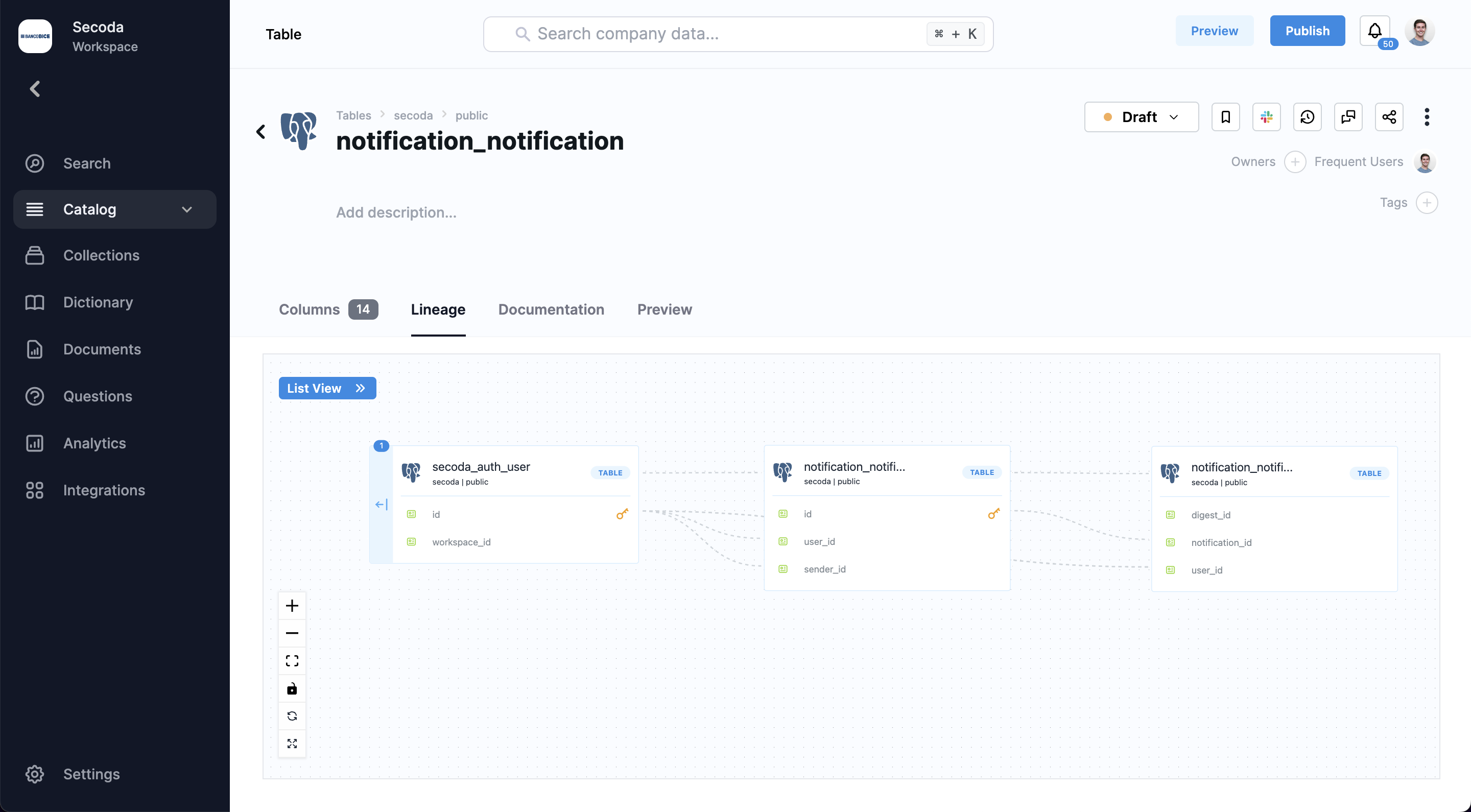Open Search in the sidebar
Screen dimensions: 1471x812
tap(87, 163)
